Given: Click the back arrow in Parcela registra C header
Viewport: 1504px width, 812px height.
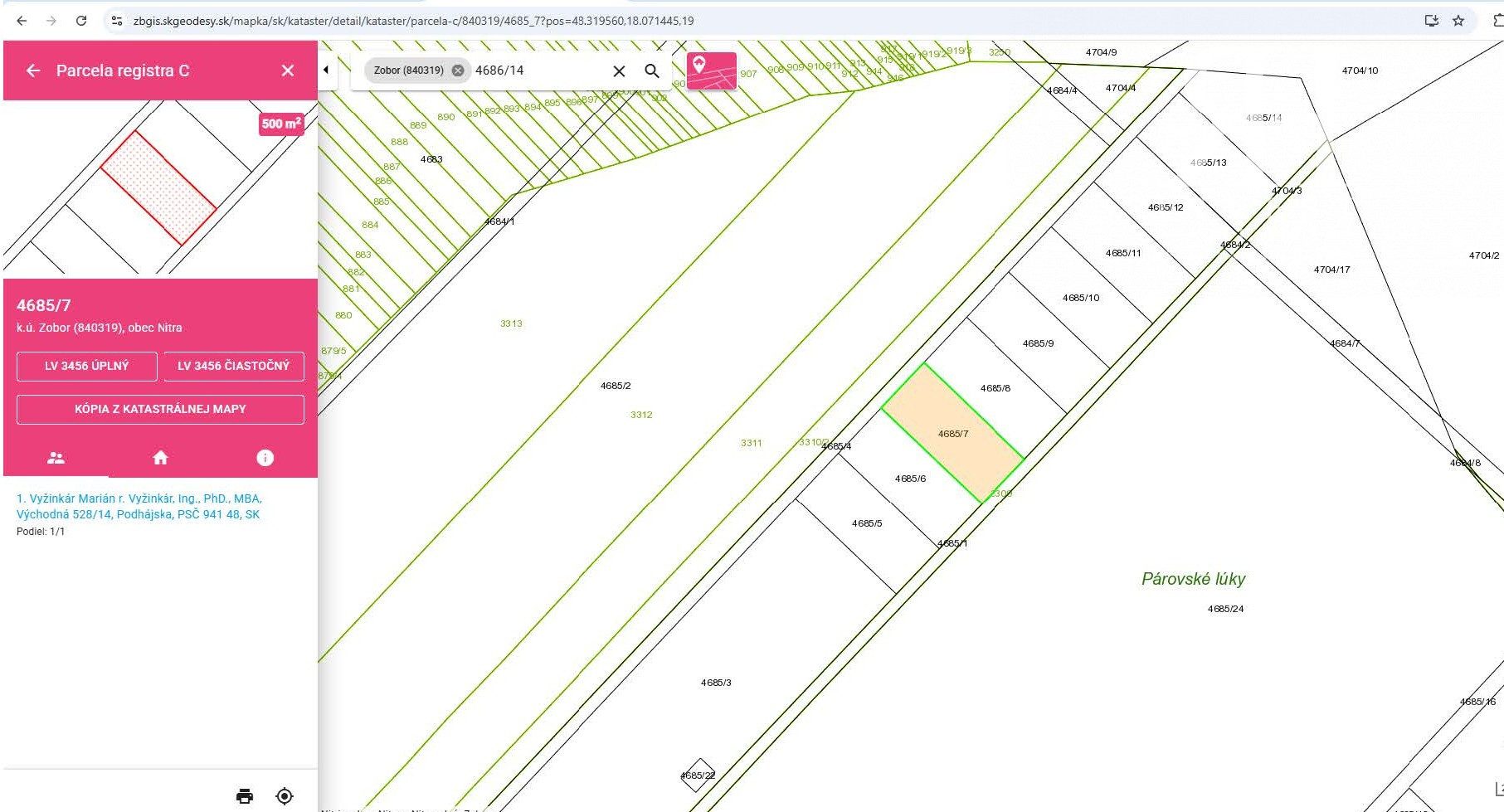Looking at the screenshot, I should click(33, 71).
